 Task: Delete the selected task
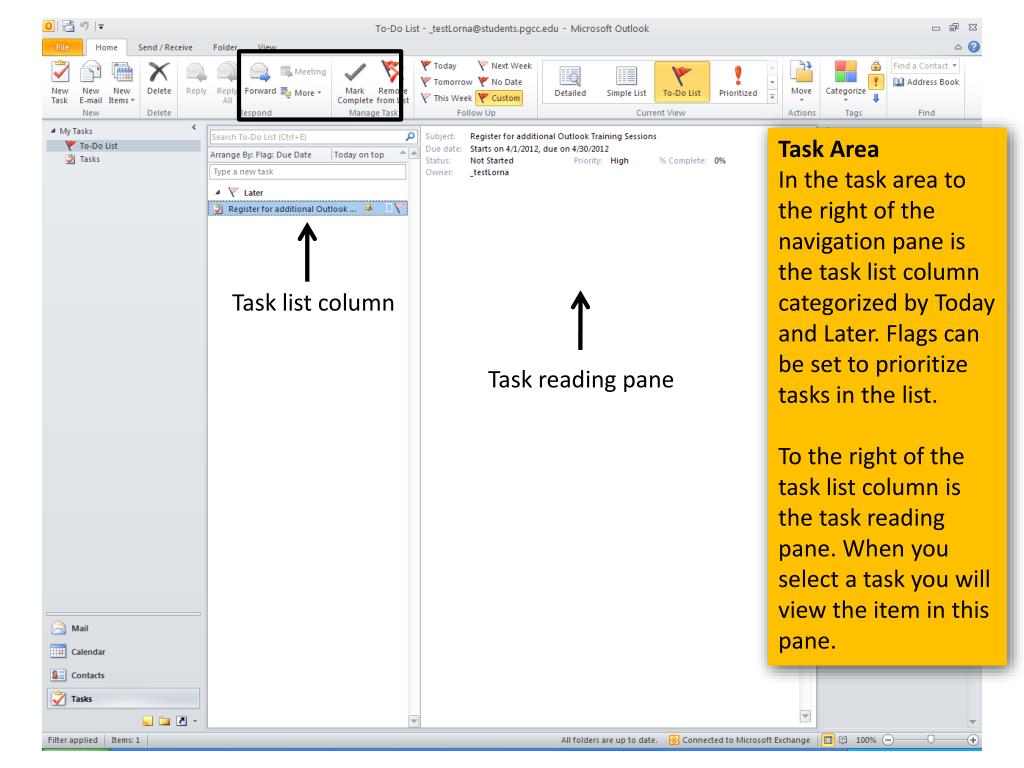point(159,78)
